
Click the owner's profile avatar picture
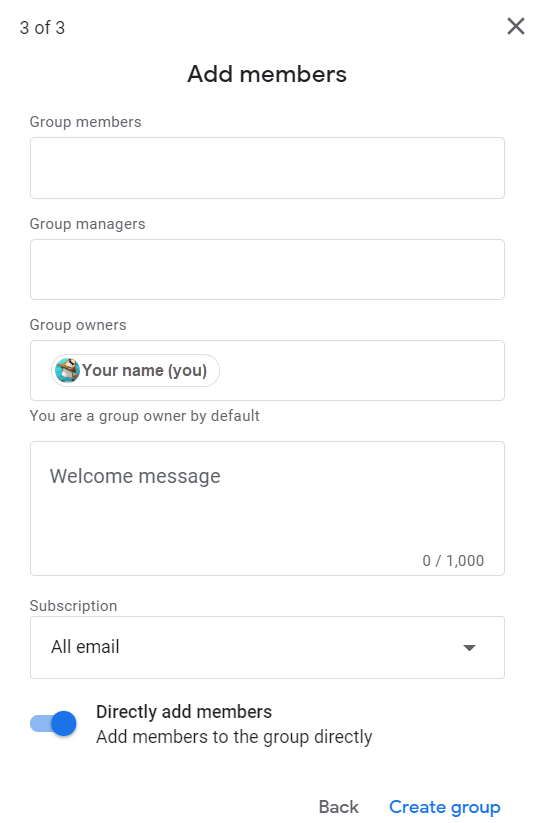(x=67, y=370)
